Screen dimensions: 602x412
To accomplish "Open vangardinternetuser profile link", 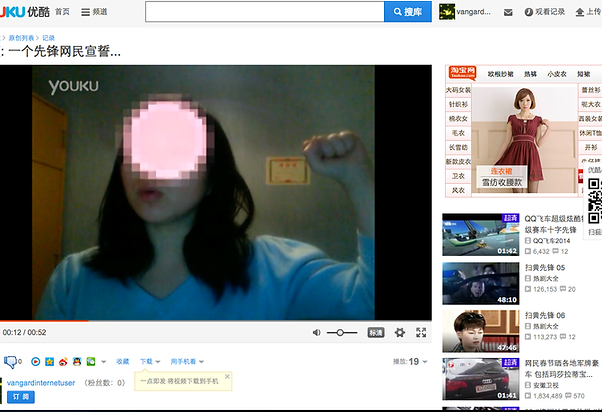I will pos(41,383).
